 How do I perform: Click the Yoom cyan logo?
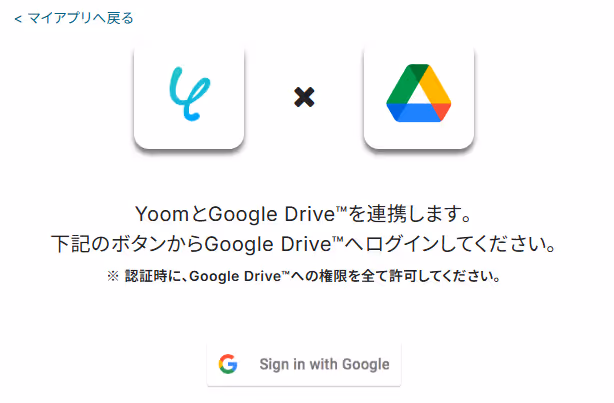point(190,94)
